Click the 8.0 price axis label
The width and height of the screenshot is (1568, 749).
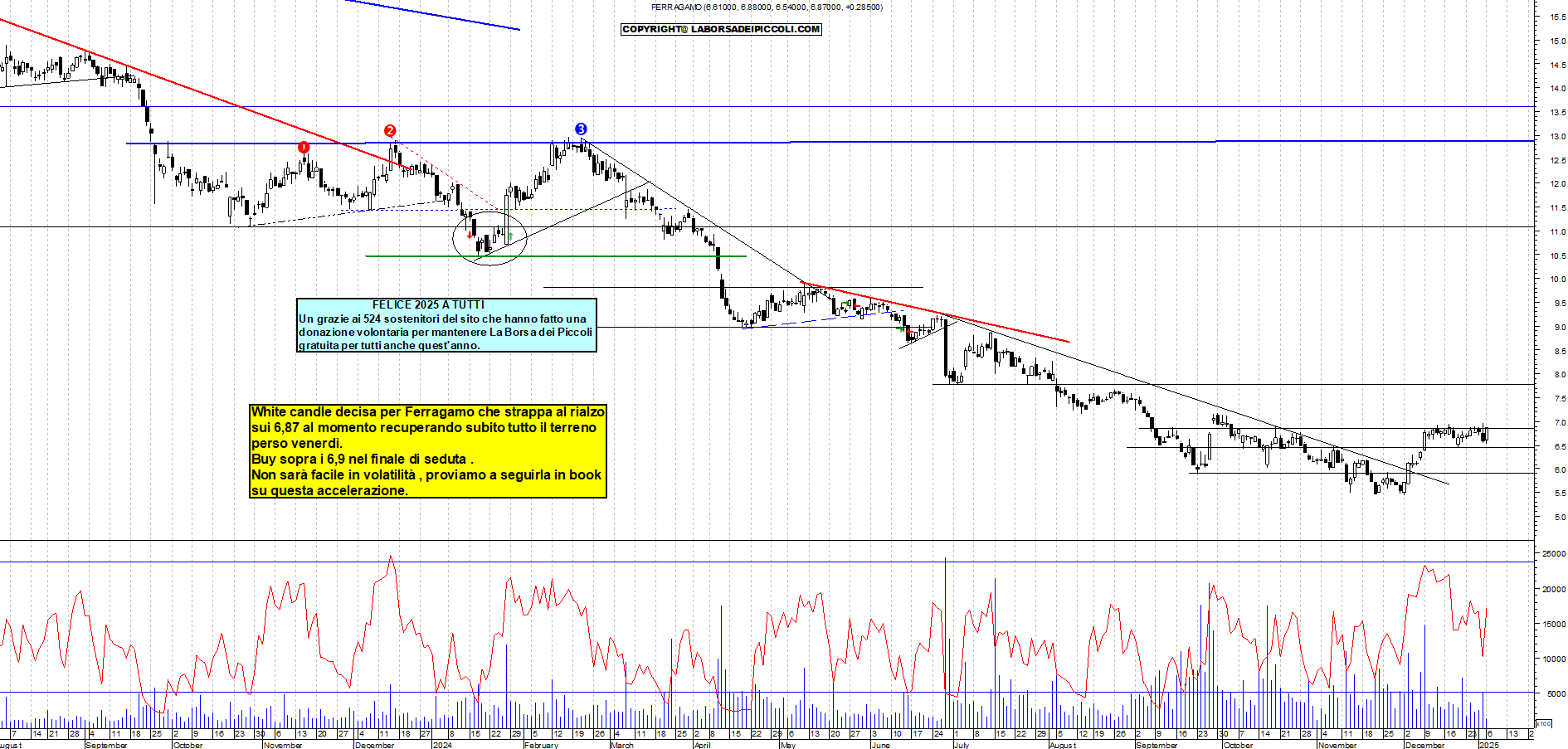[x=1560, y=374]
